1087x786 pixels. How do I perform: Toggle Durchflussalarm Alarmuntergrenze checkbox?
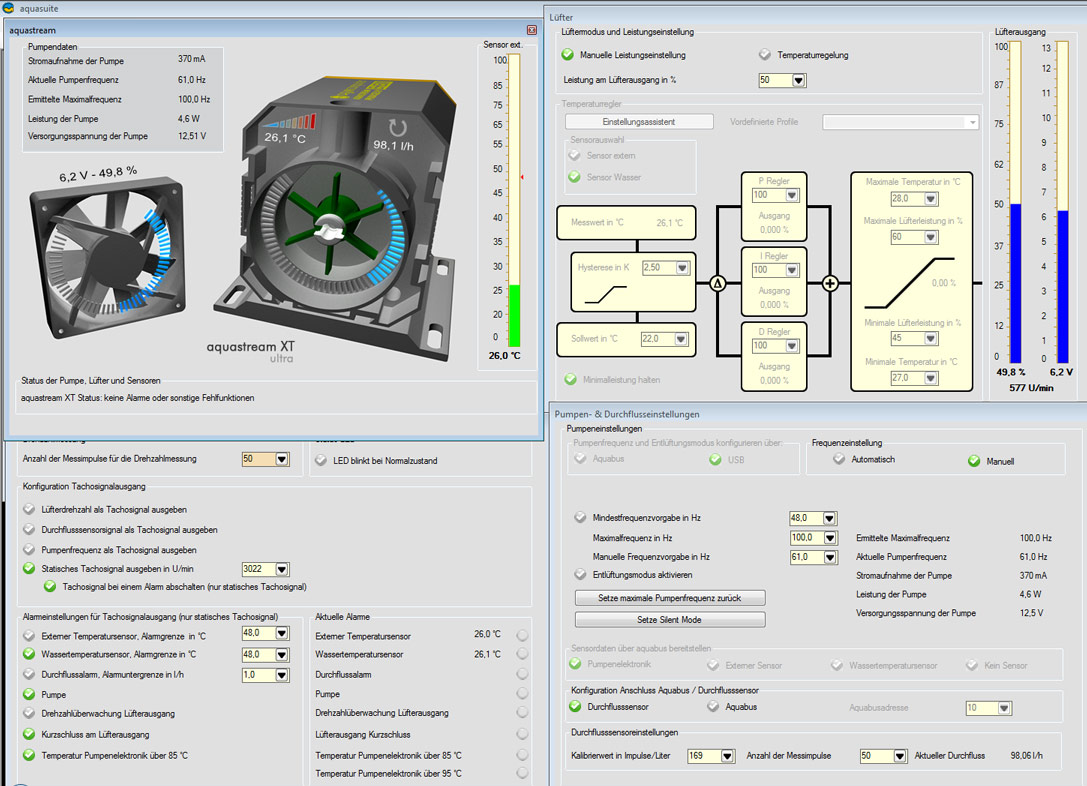(x=28, y=674)
